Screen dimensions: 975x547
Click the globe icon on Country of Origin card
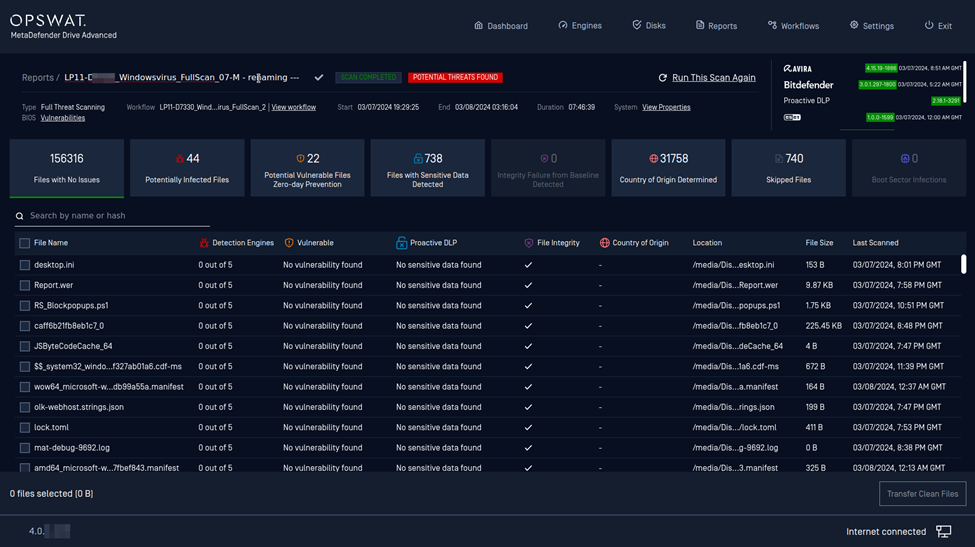654,159
